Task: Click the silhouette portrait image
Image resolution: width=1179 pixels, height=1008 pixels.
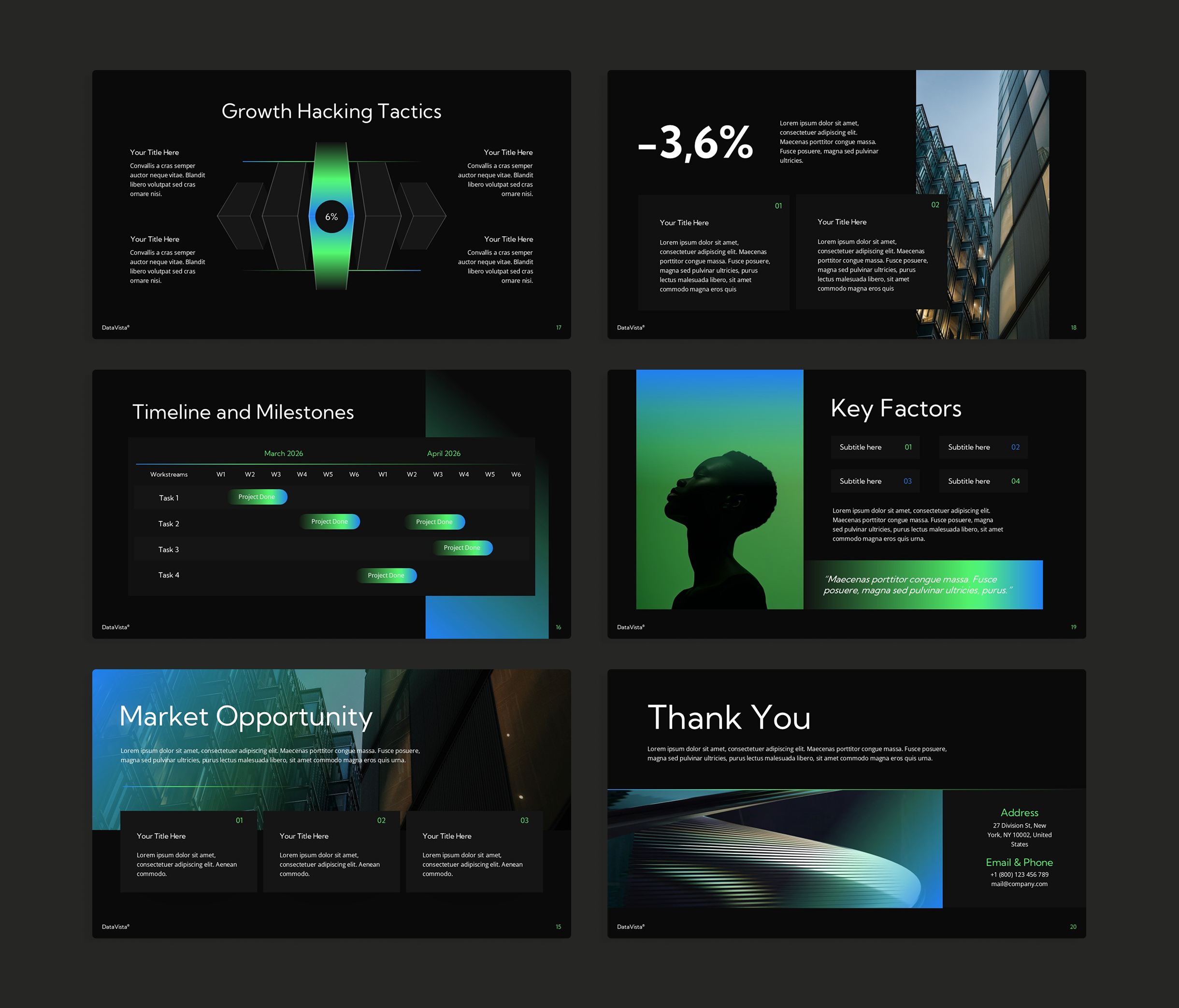Action: [719, 490]
